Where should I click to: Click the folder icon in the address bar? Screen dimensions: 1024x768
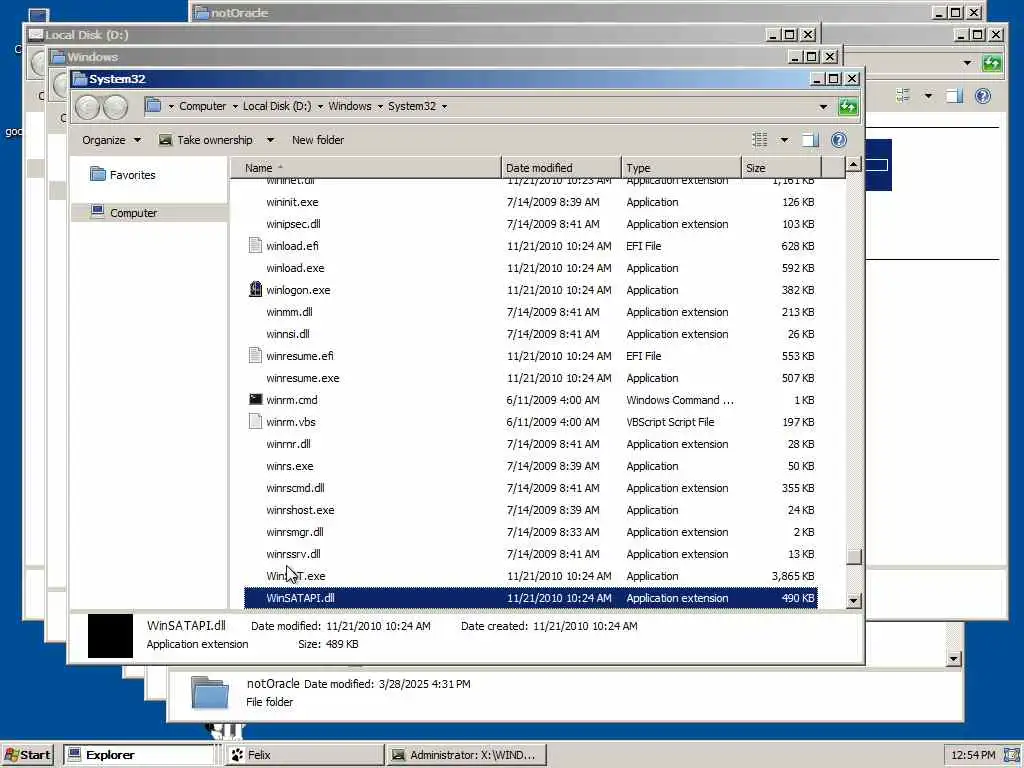coord(153,105)
